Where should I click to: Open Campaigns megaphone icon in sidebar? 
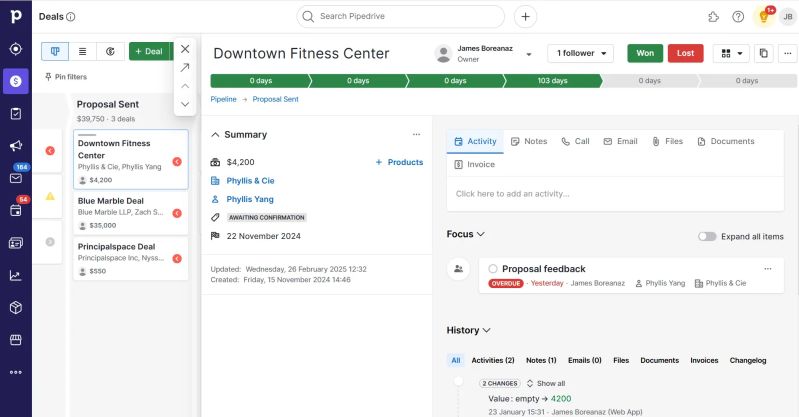(x=16, y=146)
